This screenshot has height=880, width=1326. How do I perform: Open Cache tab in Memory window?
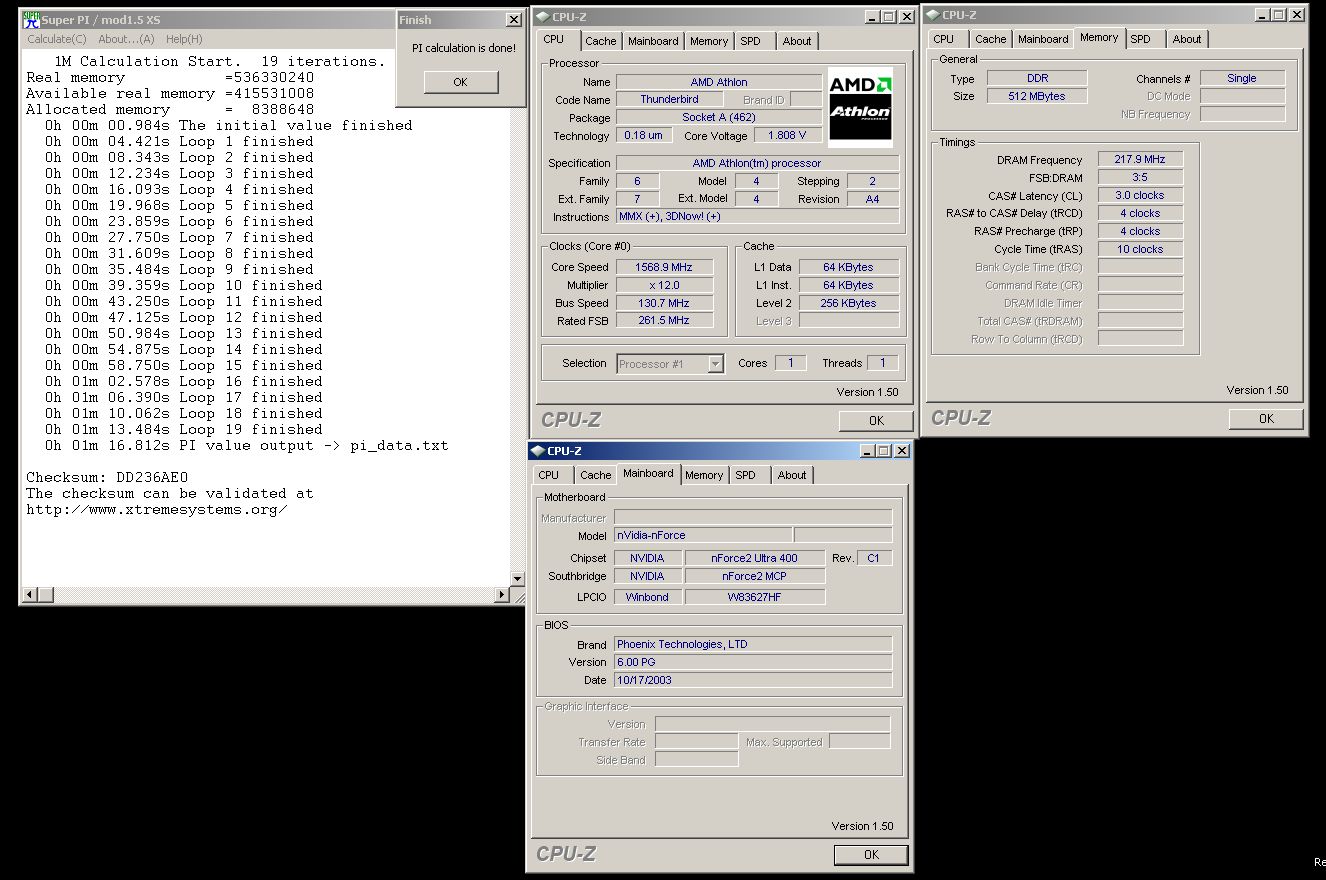990,39
